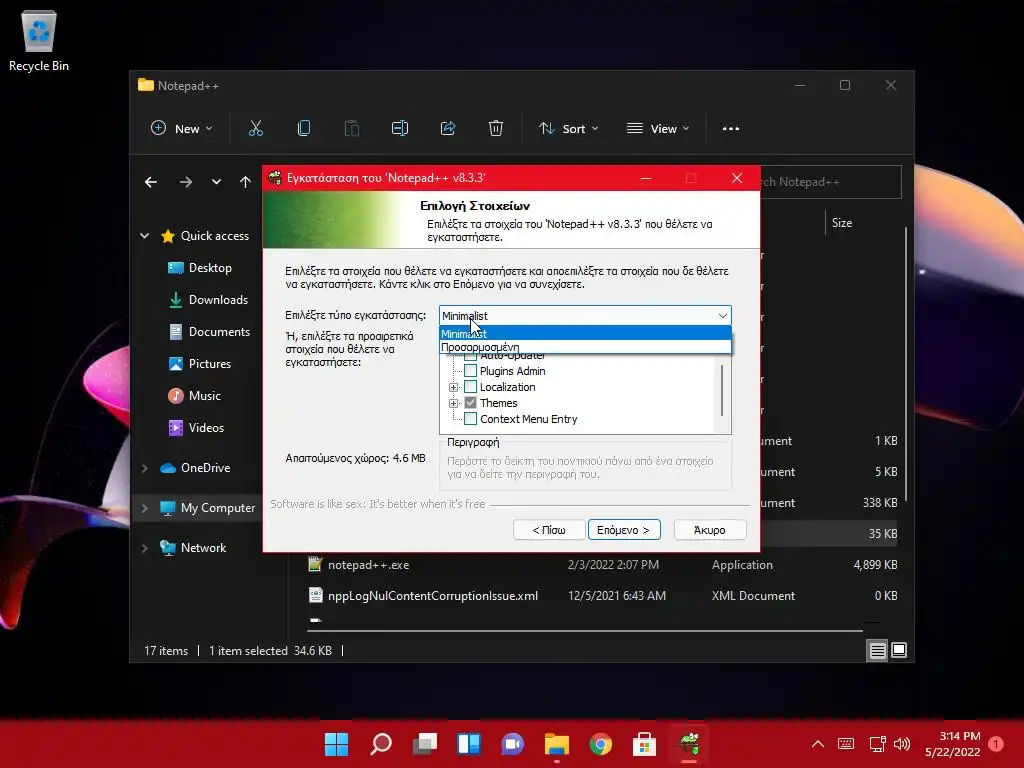1024x768 pixels.
Task: Open File Explorer from the taskbar
Action: click(x=556, y=744)
